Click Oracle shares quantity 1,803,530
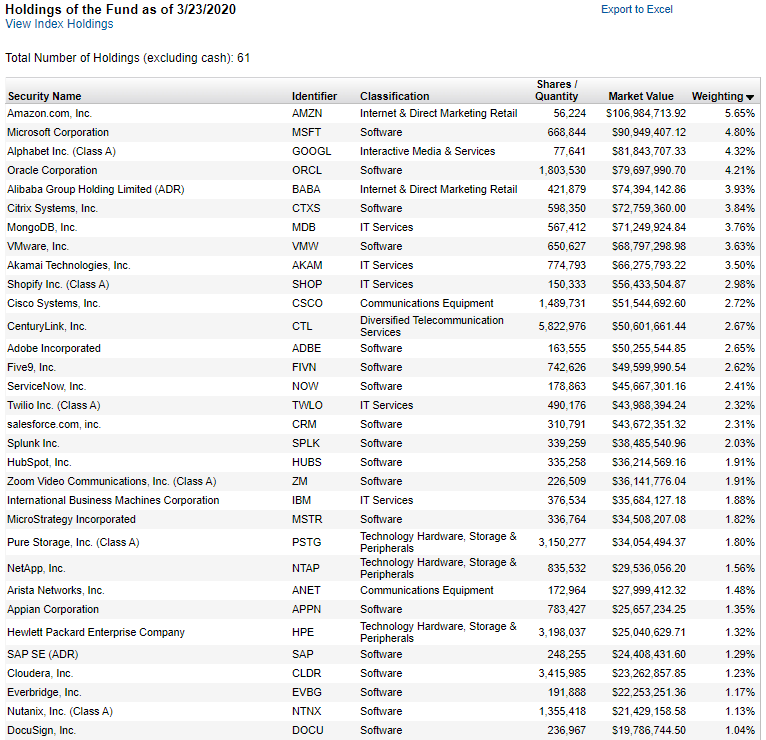766x740 pixels. click(562, 170)
